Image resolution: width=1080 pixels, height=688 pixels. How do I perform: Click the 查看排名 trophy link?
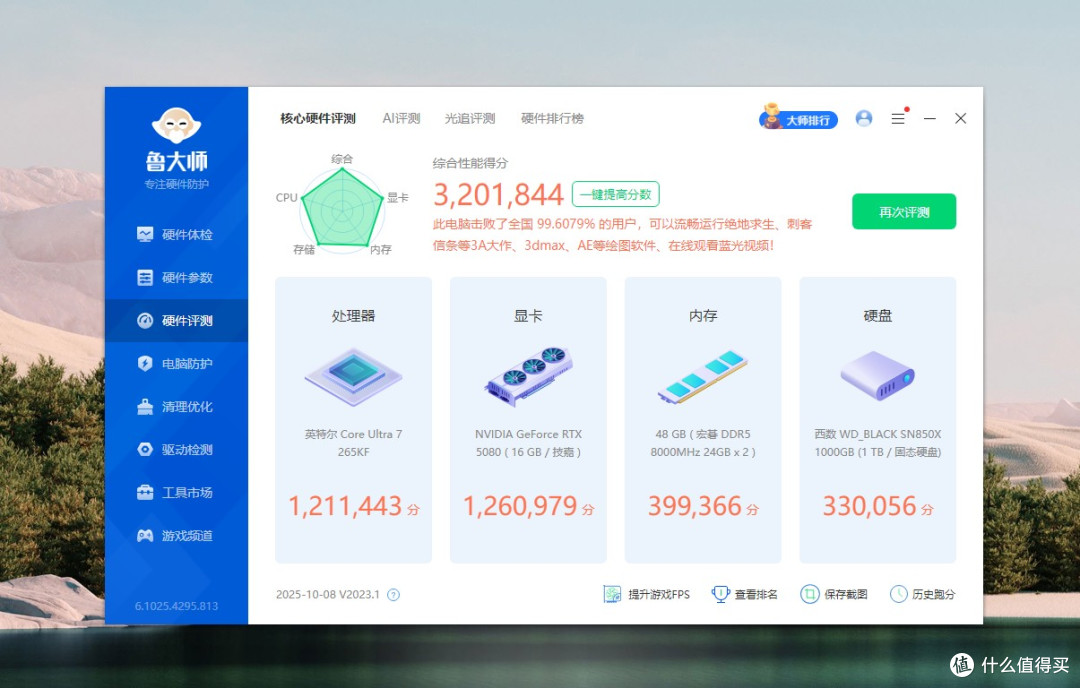[x=745, y=594]
